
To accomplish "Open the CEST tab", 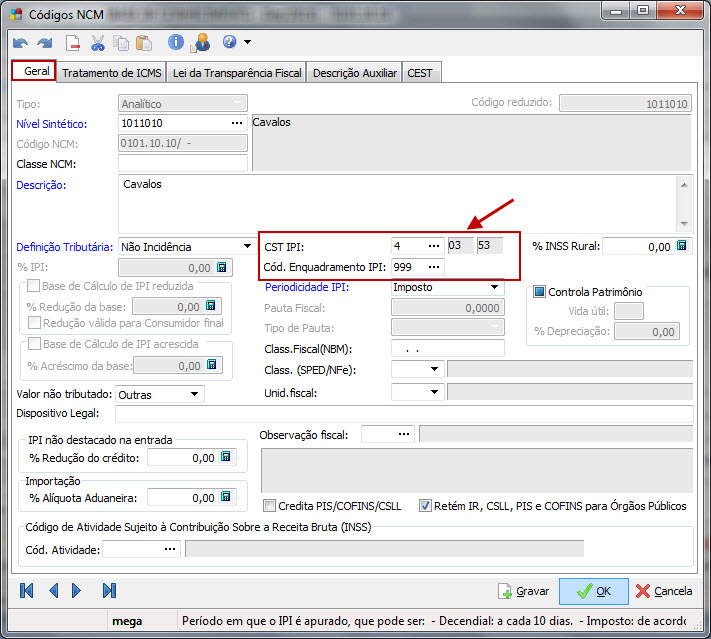I will [420, 73].
